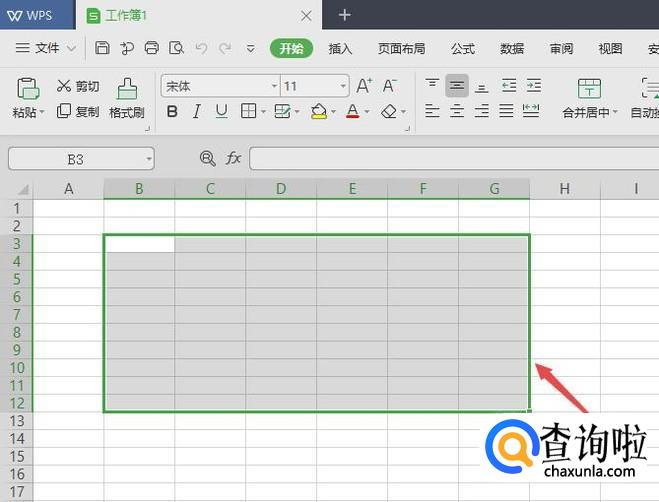Click inside the formula bar input
The height and width of the screenshot is (502, 659).
(x=454, y=159)
